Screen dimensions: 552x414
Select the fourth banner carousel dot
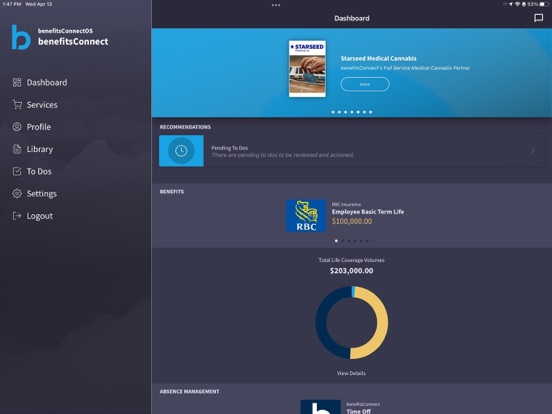[x=352, y=112]
